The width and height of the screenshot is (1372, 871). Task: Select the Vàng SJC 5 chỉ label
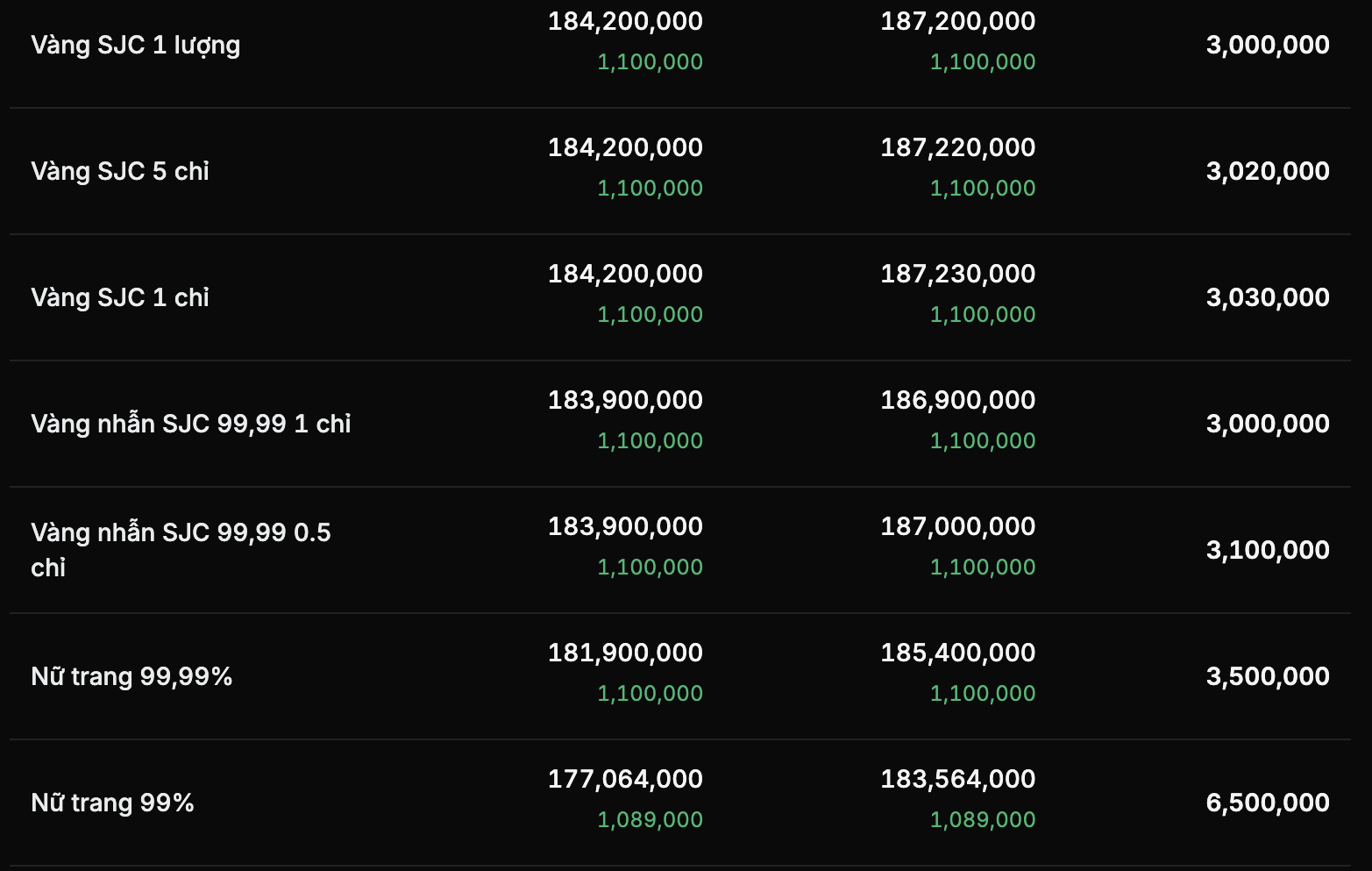click(120, 171)
